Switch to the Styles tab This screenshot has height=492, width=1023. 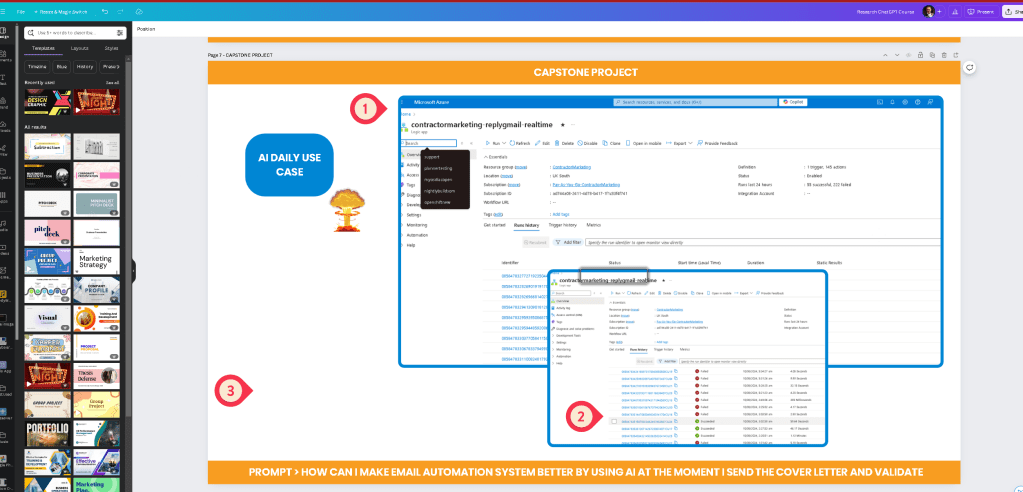pos(112,48)
